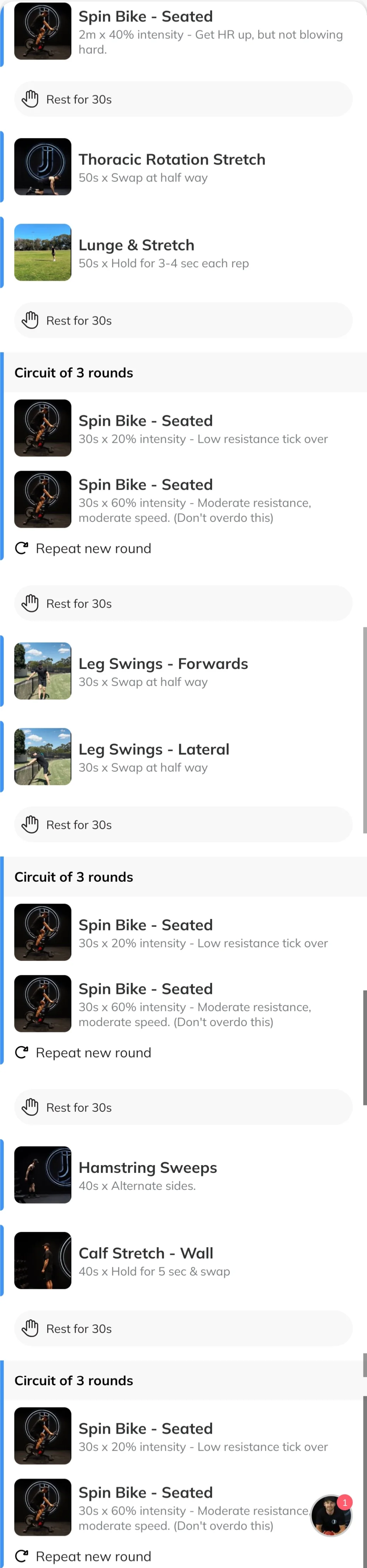This screenshot has height=1568, width=367.
Task: Click the hand icon in the rest bar below Leg Swings - Lateral
Action: tap(30, 824)
